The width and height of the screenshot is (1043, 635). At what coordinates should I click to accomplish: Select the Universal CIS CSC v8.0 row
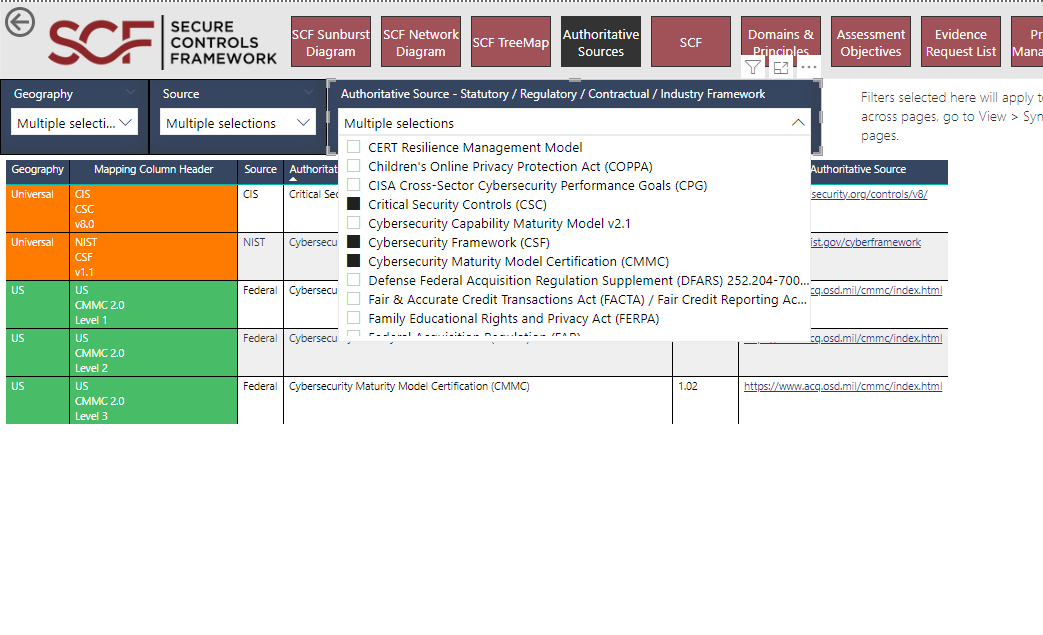[x=121, y=208]
